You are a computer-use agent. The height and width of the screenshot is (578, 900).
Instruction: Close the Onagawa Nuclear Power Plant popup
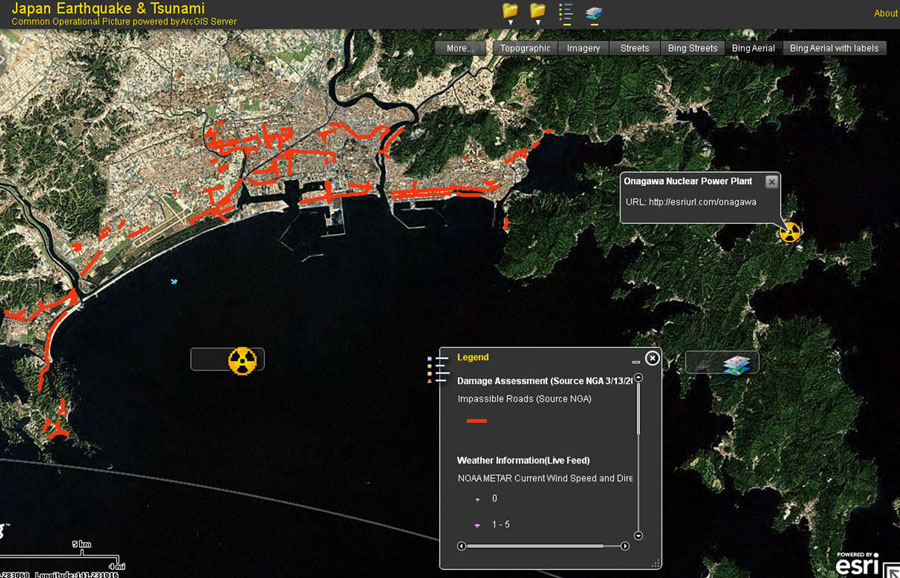click(x=771, y=182)
